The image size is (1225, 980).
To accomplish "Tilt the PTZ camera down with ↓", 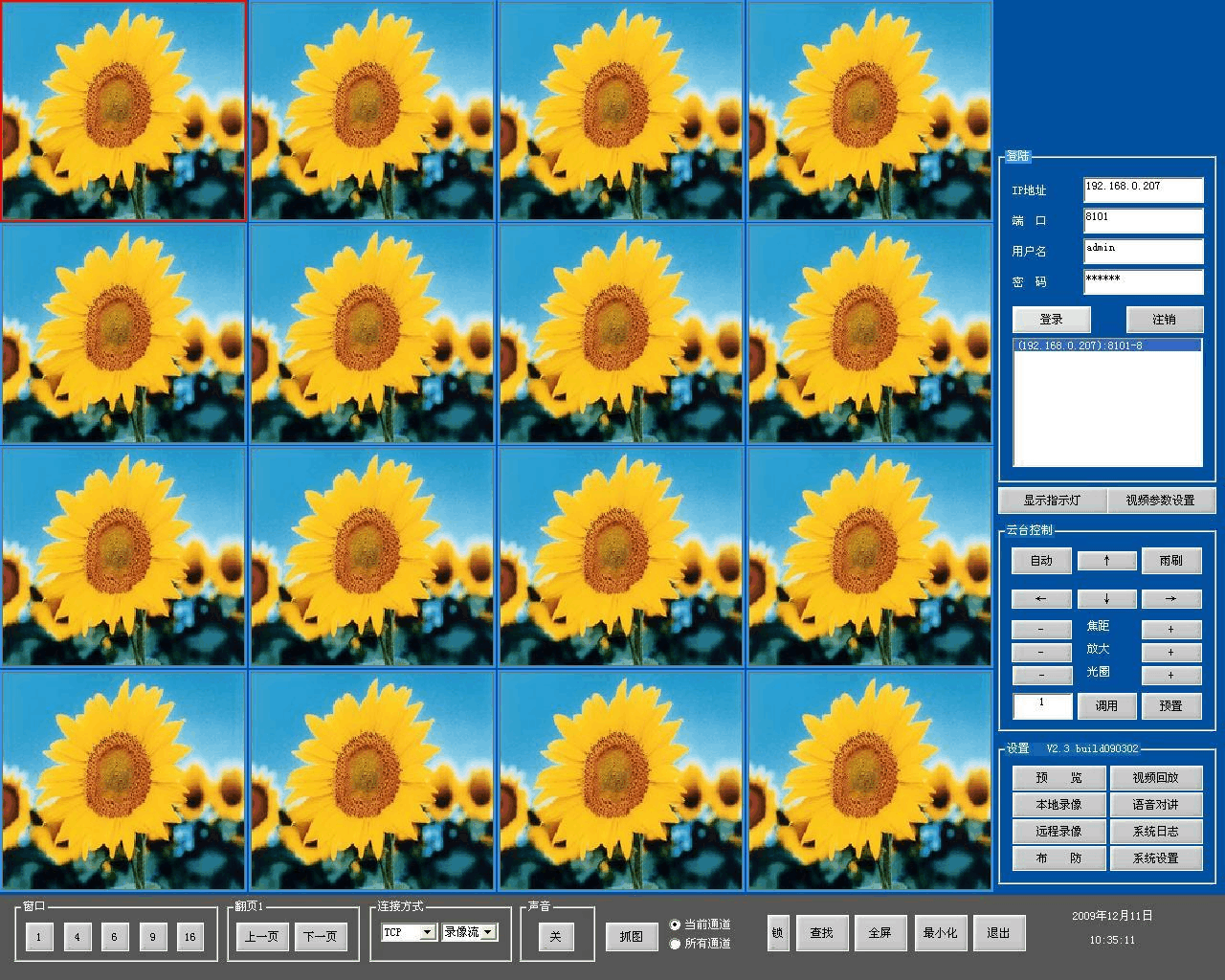I will (x=1106, y=599).
